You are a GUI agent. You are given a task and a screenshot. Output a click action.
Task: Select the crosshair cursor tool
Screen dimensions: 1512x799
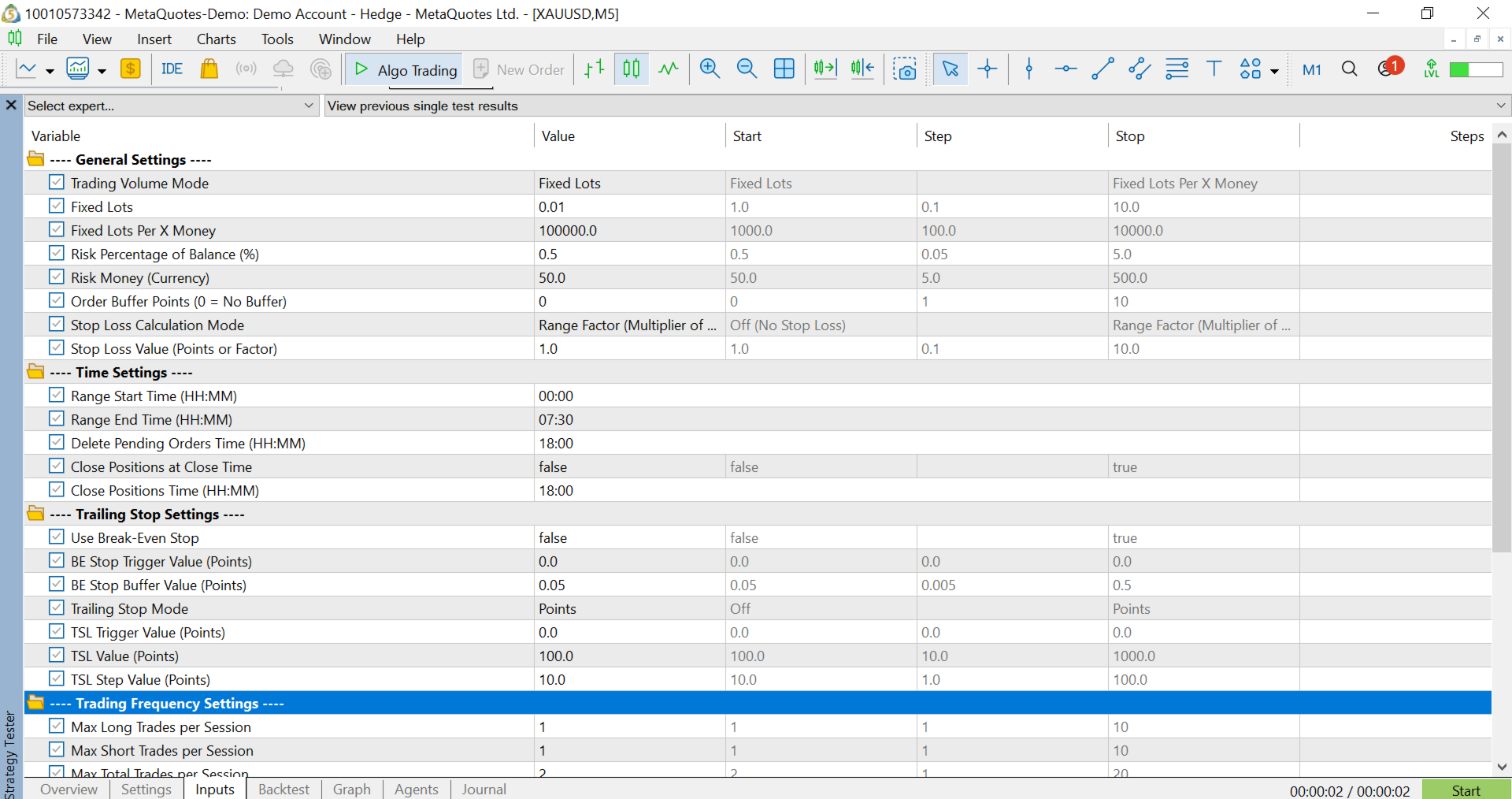pos(987,69)
